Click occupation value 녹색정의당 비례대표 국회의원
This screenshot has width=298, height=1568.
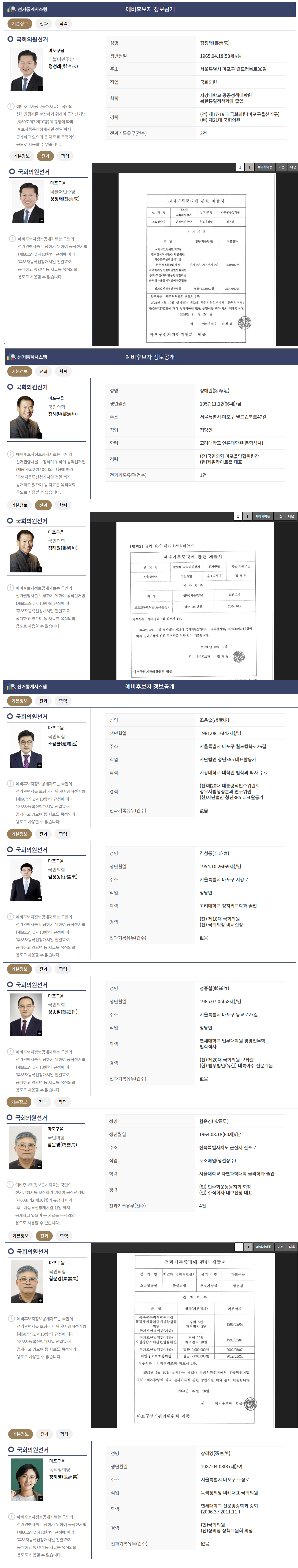pos(229,1492)
